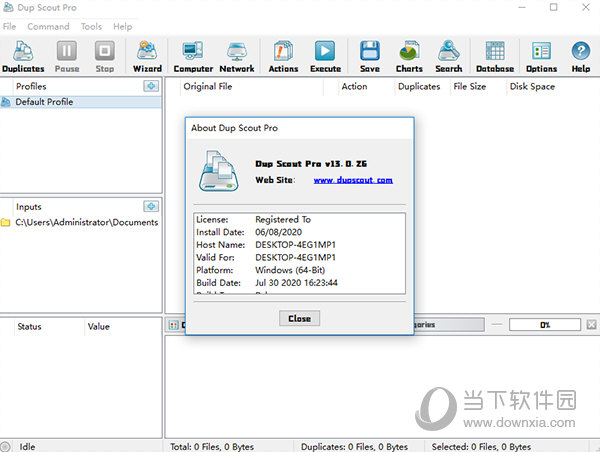Click 'Selected: 0 Files, 0 Bytes' status text
Image resolution: width=600 pixels, height=452 pixels.
(x=481, y=447)
